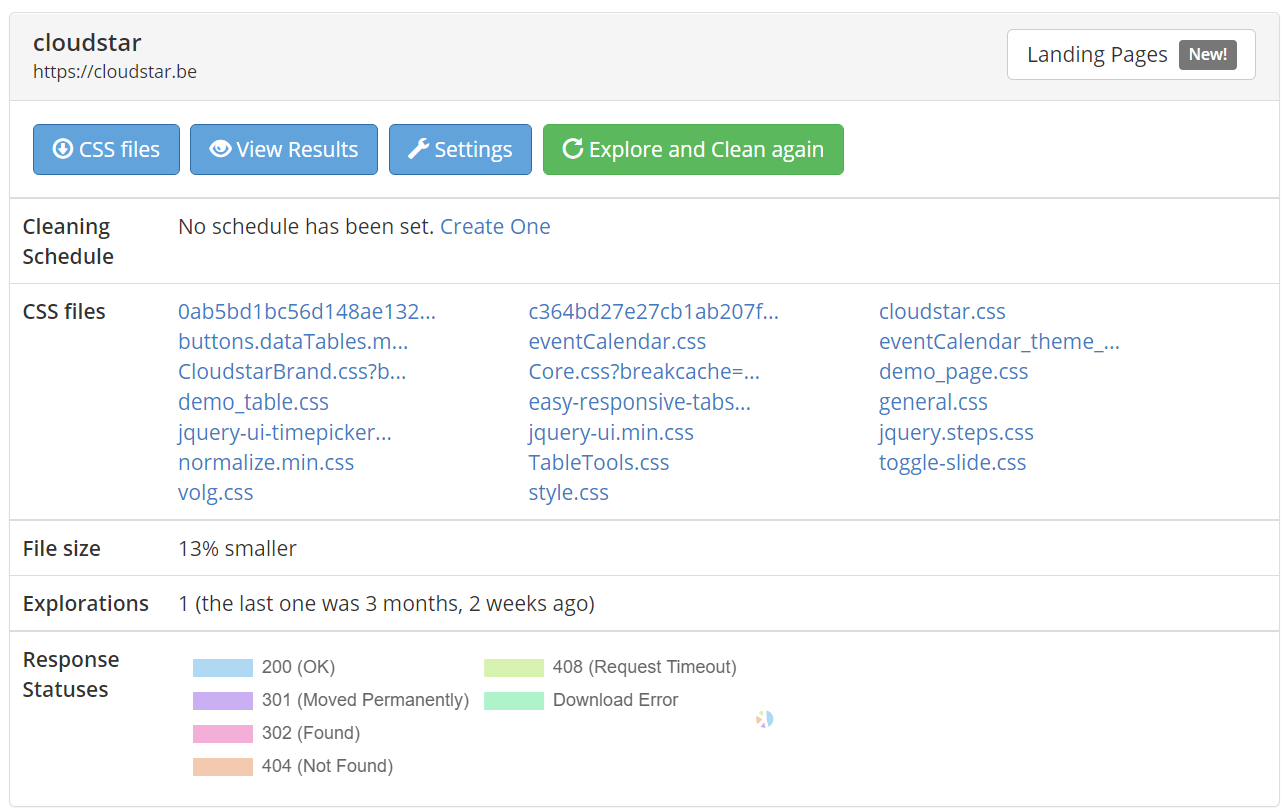Click the small response status pie chart
Viewport: 1288px width, 808px height.
click(x=764, y=719)
